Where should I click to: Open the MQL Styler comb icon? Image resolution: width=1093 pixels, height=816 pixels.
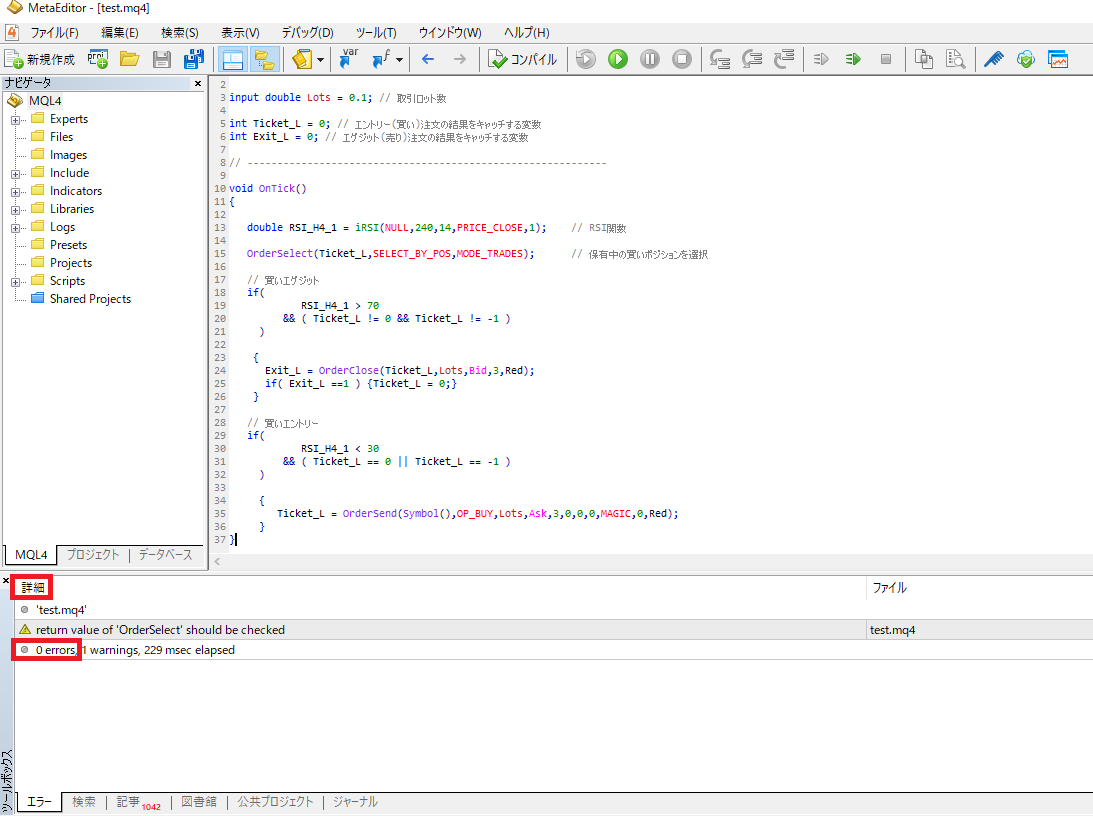tap(993, 59)
